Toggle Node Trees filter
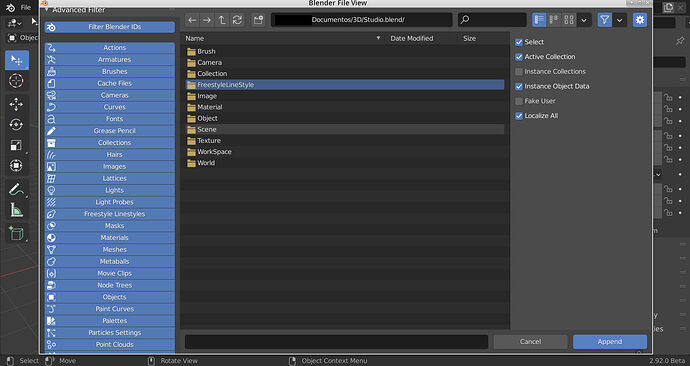Image resolution: width=690 pixels, height=366 pixels. pyautogui.click(x=110, y=285)
